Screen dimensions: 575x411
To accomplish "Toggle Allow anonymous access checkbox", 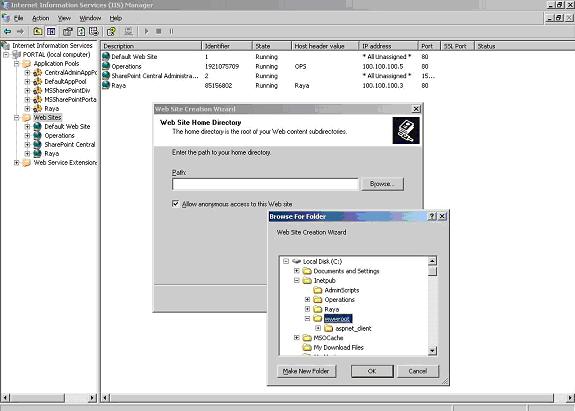I will click(x=175, y=204).
